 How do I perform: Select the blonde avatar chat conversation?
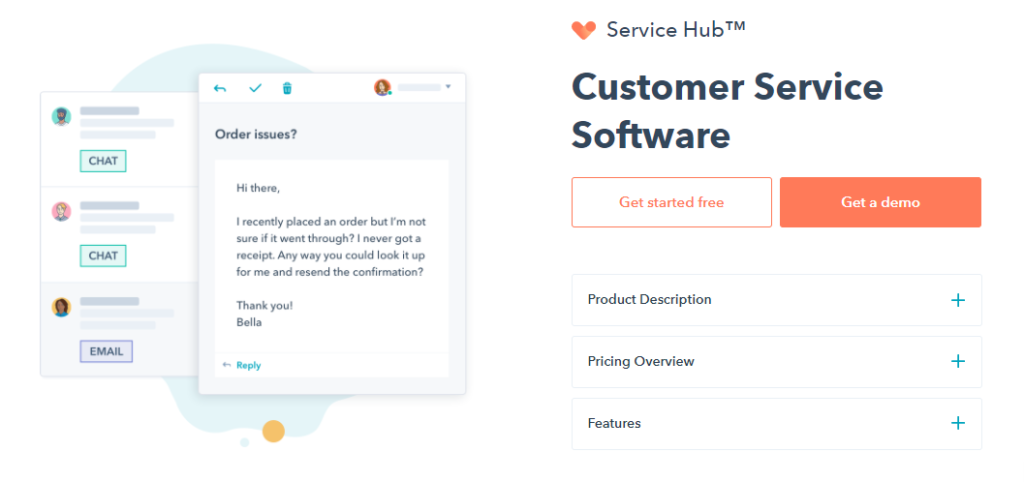(61, 211)
